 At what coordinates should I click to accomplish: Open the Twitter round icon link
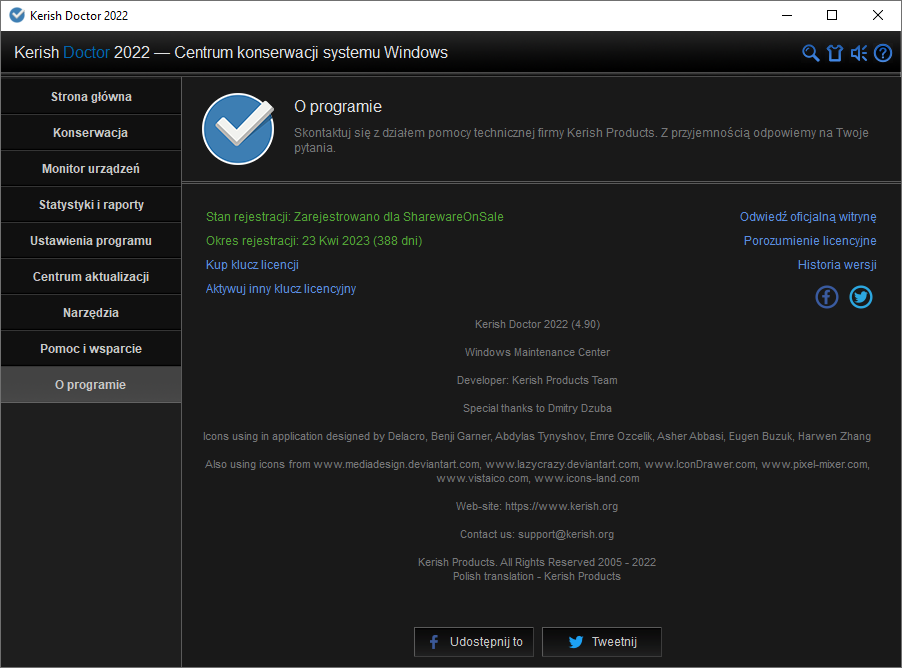click(x=861, y=297)
